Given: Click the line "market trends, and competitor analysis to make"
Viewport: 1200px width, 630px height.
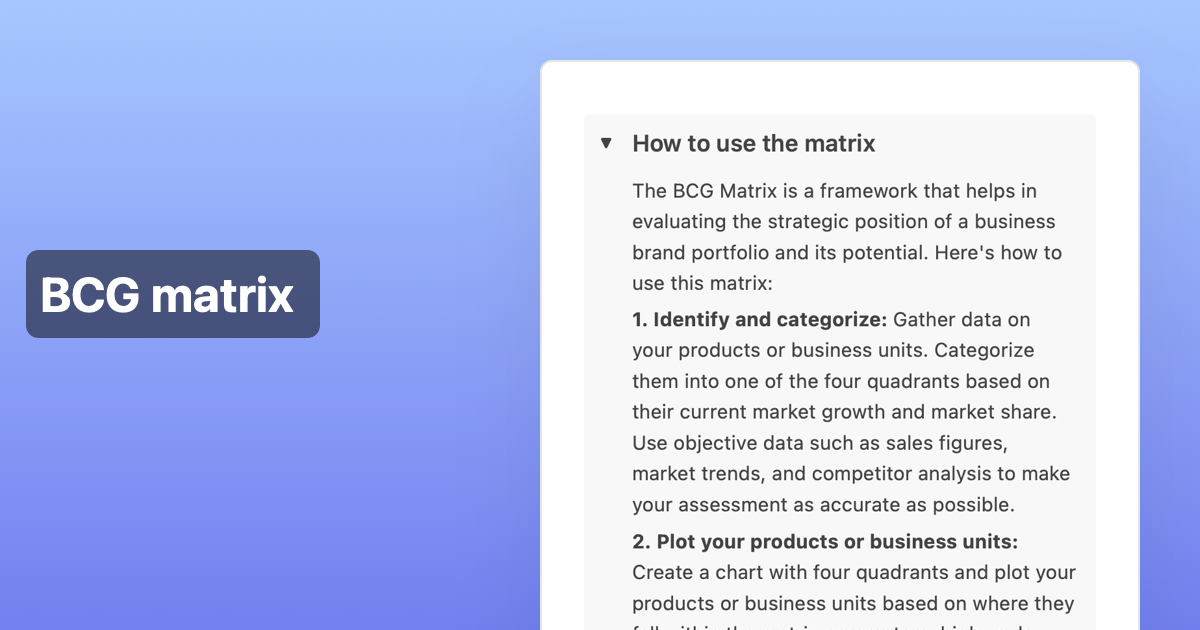Looking at the screenshot, I should click(x=851, y=474).
